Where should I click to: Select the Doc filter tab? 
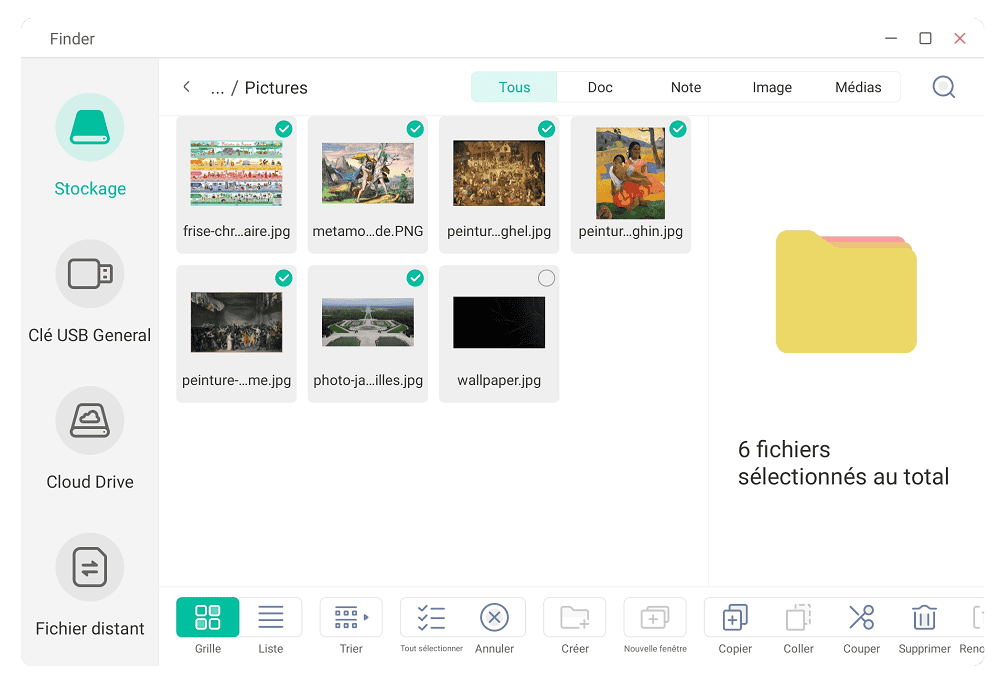coord(600,87)
